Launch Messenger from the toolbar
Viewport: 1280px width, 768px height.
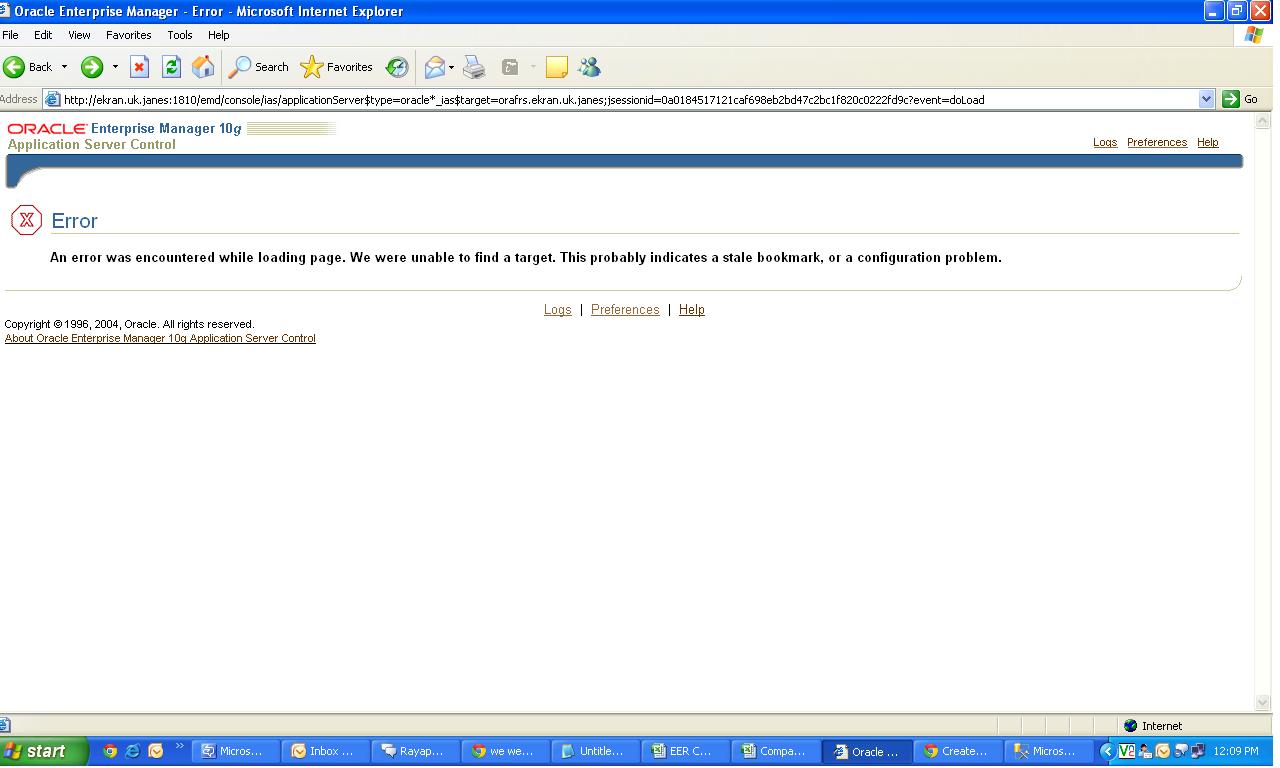pyautogui.click(x=589, y=67)
